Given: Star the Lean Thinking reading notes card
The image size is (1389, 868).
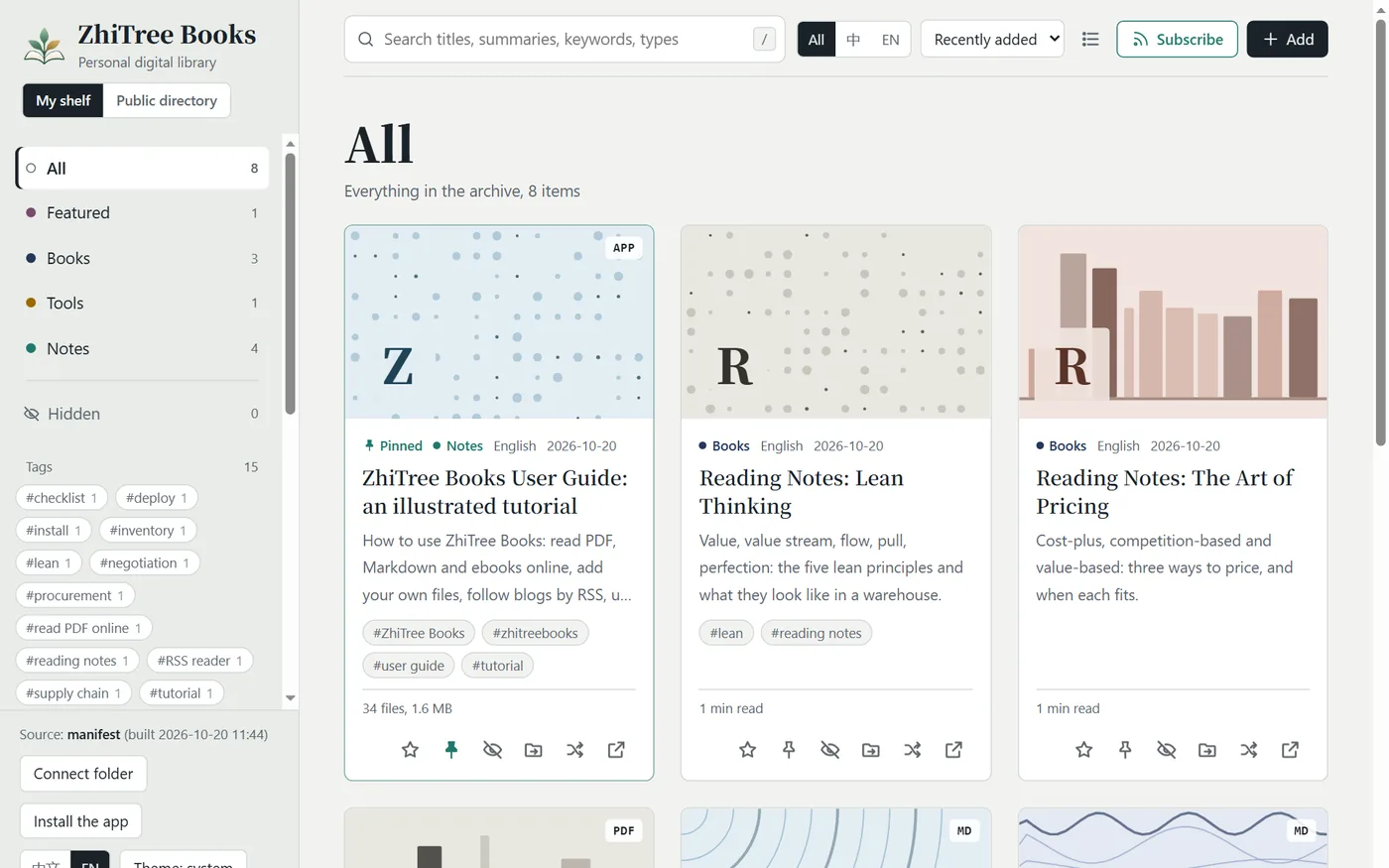Looking at the screenshot, I should click(x=747, y=750).
